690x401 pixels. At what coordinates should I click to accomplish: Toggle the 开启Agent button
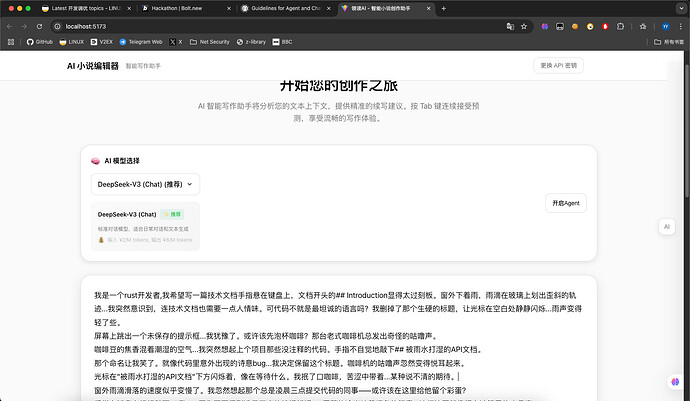[x=566, y=203]
